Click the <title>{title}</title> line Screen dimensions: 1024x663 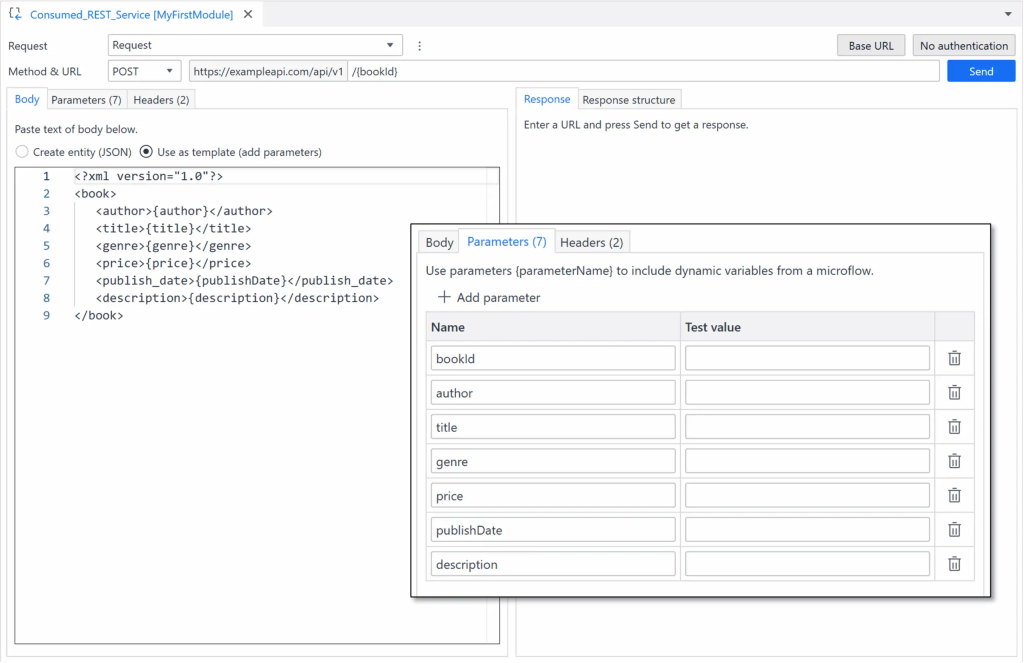(x=174, y=229)
